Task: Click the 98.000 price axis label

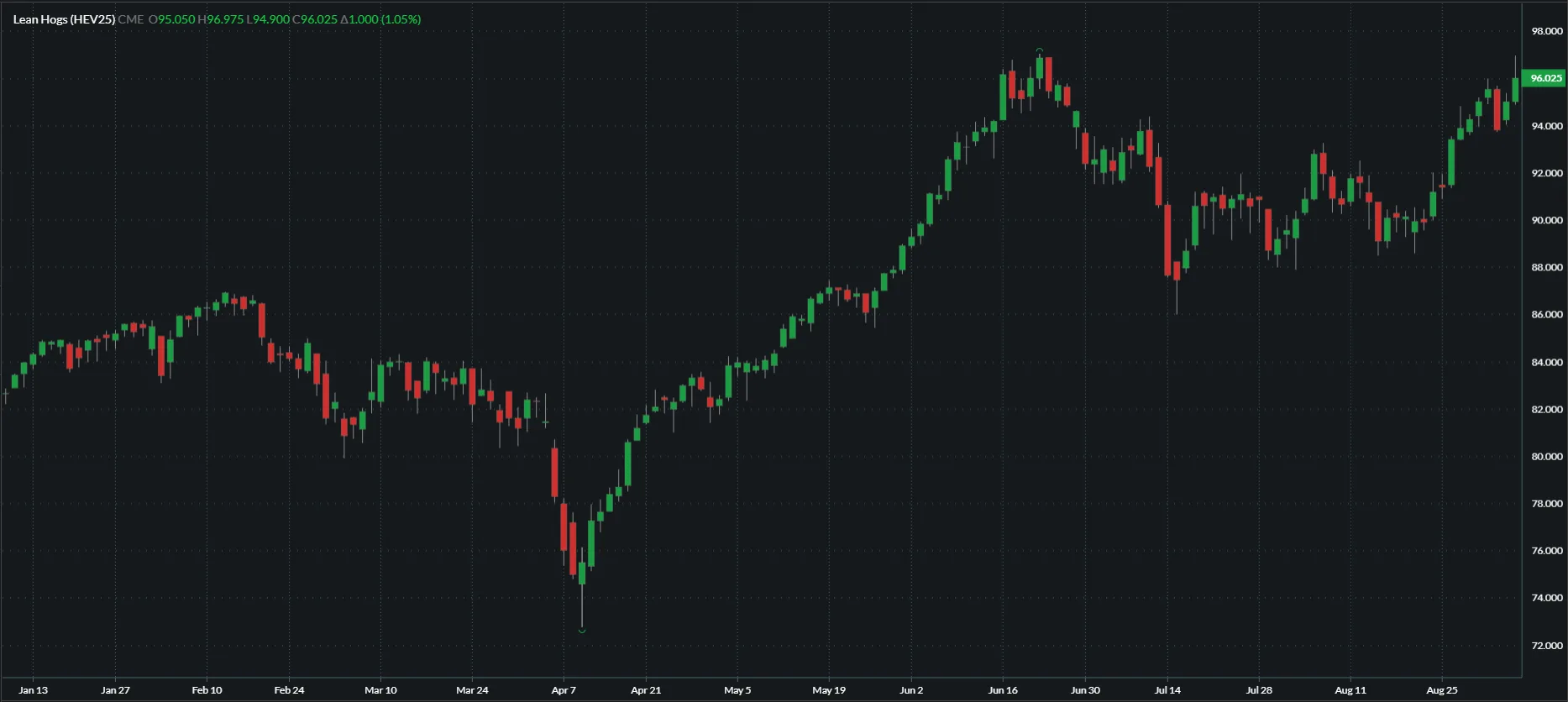Action: pyautogui.click(x=1546, y=31)
